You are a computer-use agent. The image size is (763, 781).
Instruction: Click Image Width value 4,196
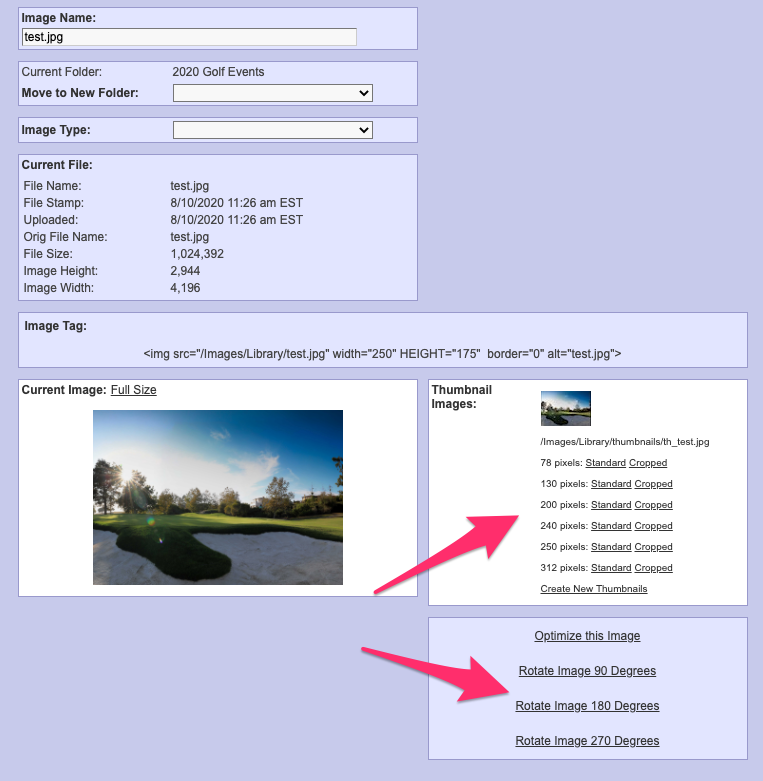[185, 288]
